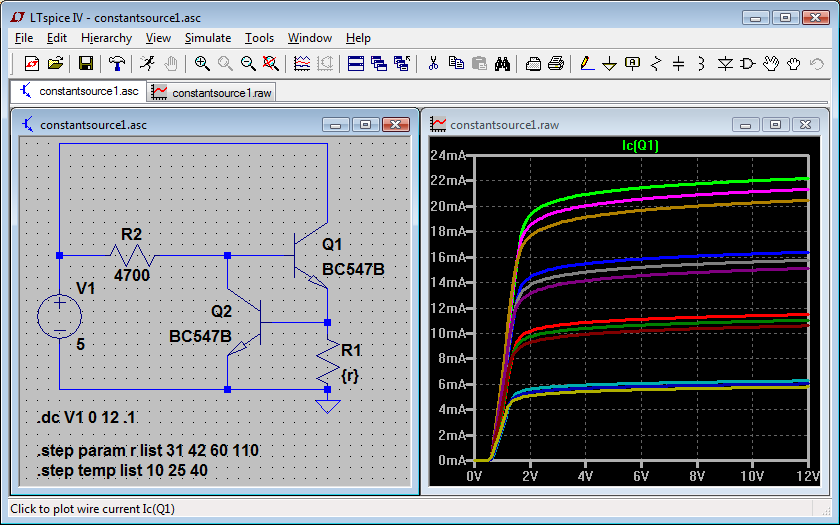The height and width of the screenshot is (525, 840).
Task: Pick the capacitor component tool
Action: [x=679, y=64]
